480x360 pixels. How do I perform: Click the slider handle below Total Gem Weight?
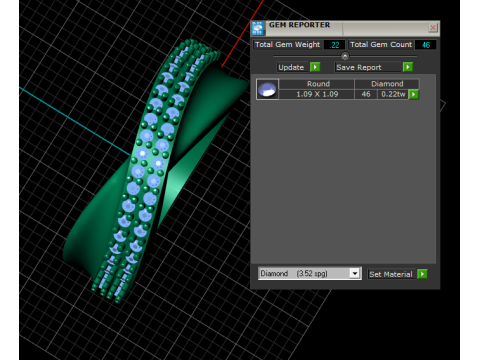[345, 56]
